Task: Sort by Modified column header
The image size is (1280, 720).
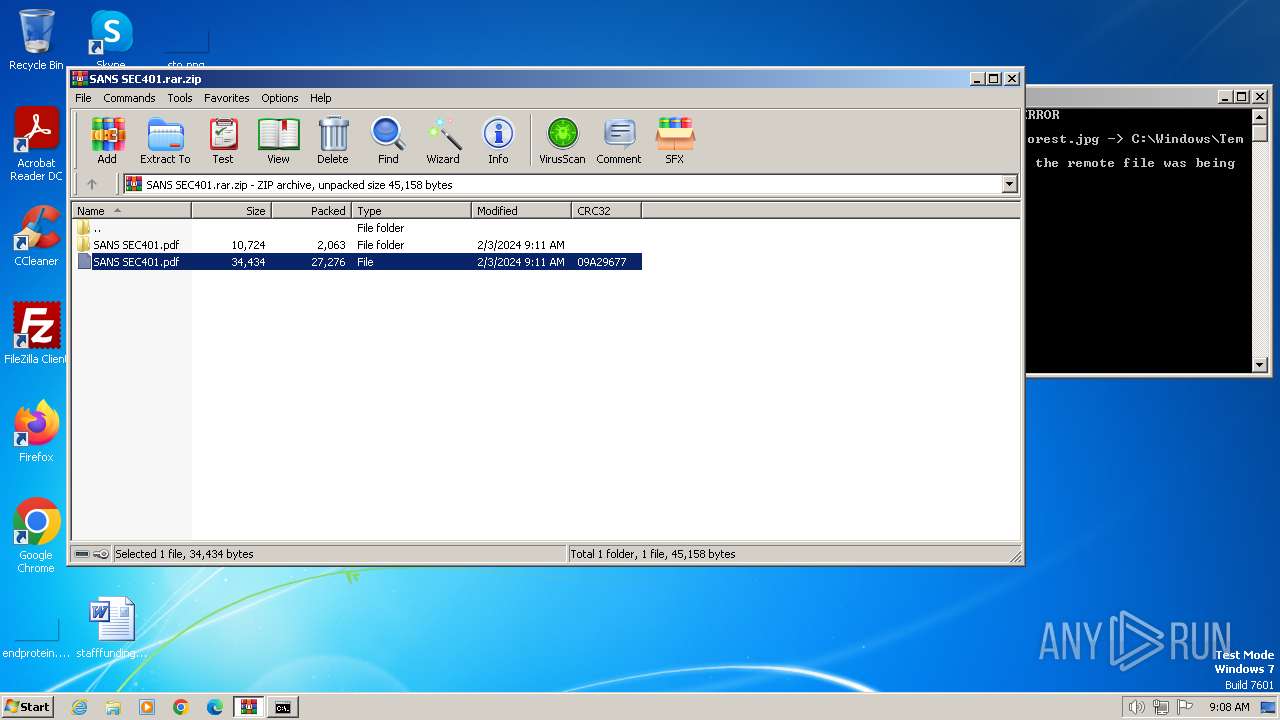Action: (x=522, y=210)
